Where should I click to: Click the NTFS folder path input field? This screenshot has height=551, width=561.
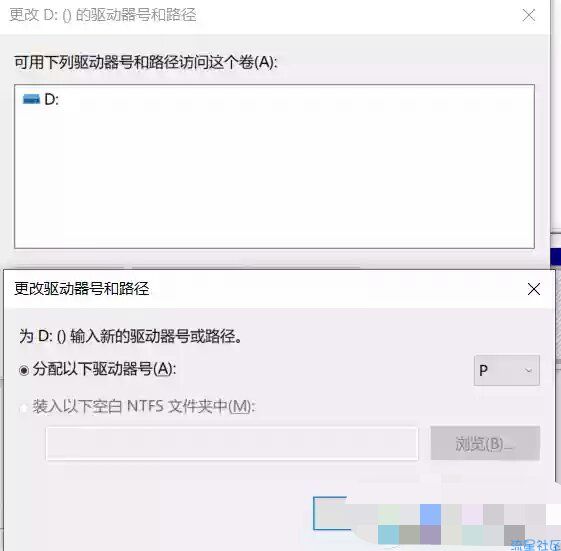click(x=232, y=443)
